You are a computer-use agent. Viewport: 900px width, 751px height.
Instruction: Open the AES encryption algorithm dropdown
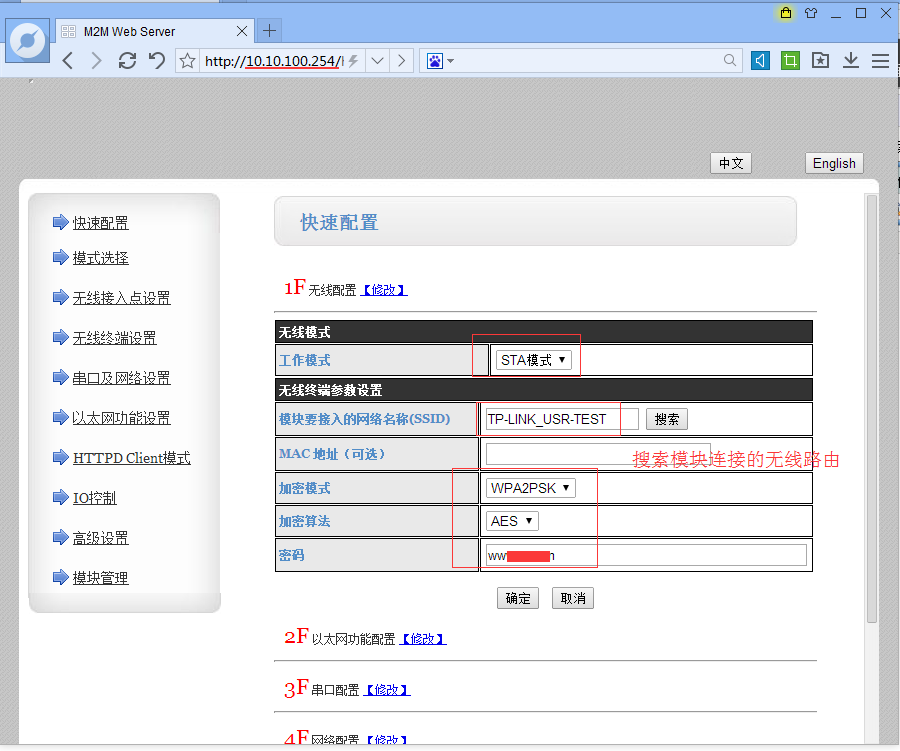click(x=513, y=521)
